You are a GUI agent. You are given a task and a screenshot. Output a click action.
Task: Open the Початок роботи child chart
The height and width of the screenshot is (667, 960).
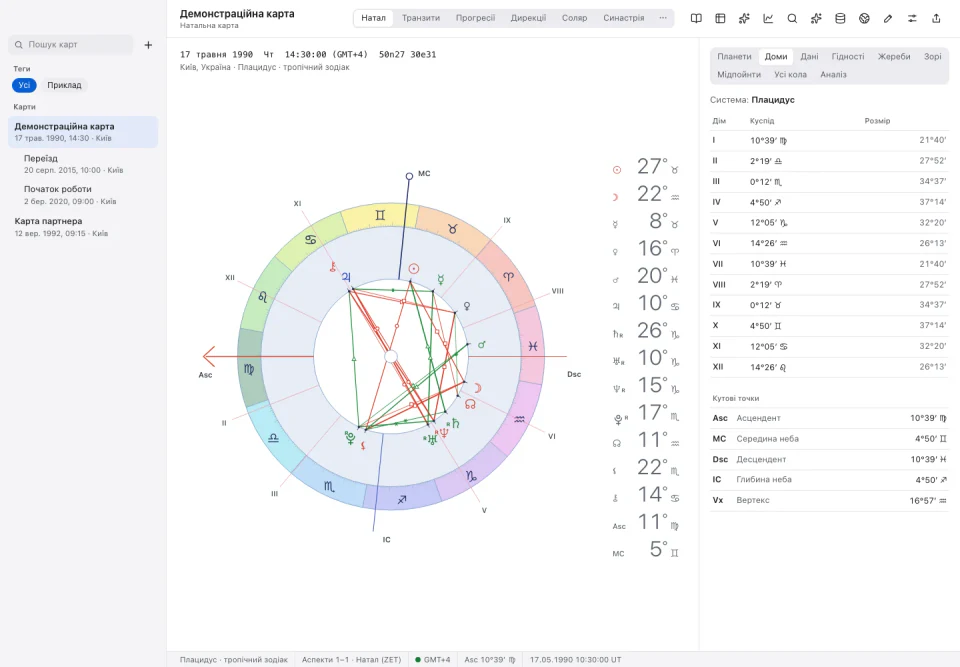pyautogui.click(x=83, y=195)
